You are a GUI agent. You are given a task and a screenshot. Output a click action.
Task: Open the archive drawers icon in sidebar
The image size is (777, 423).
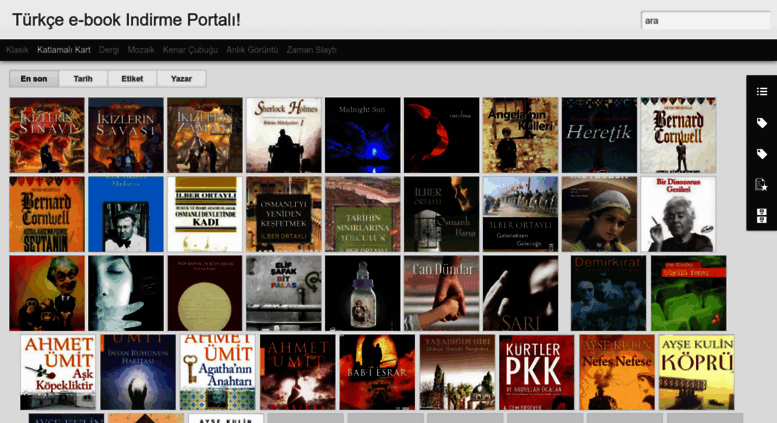761,215
